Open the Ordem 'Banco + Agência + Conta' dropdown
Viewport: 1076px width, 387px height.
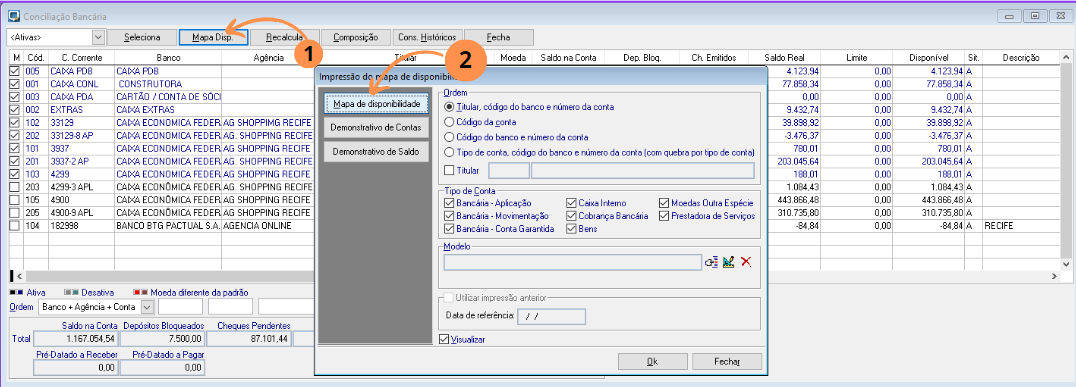point(147,307)
